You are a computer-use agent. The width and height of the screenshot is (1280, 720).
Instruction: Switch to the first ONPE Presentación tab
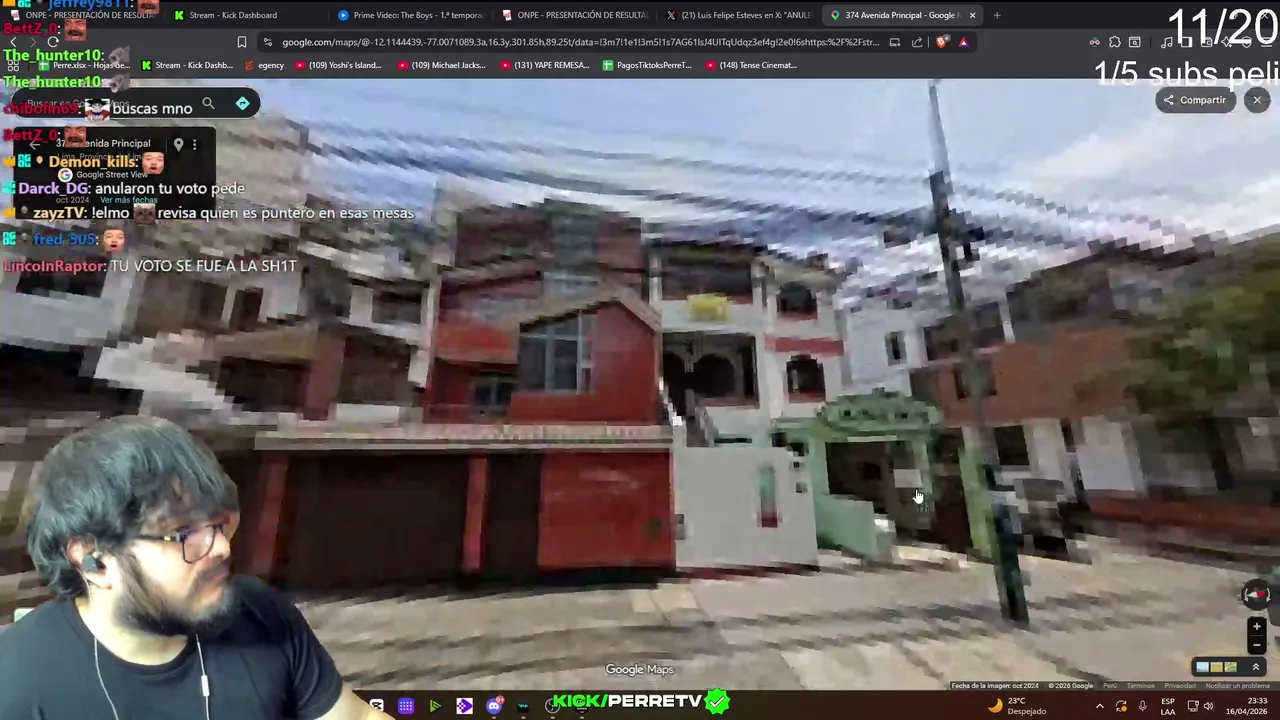coord(82,15)
